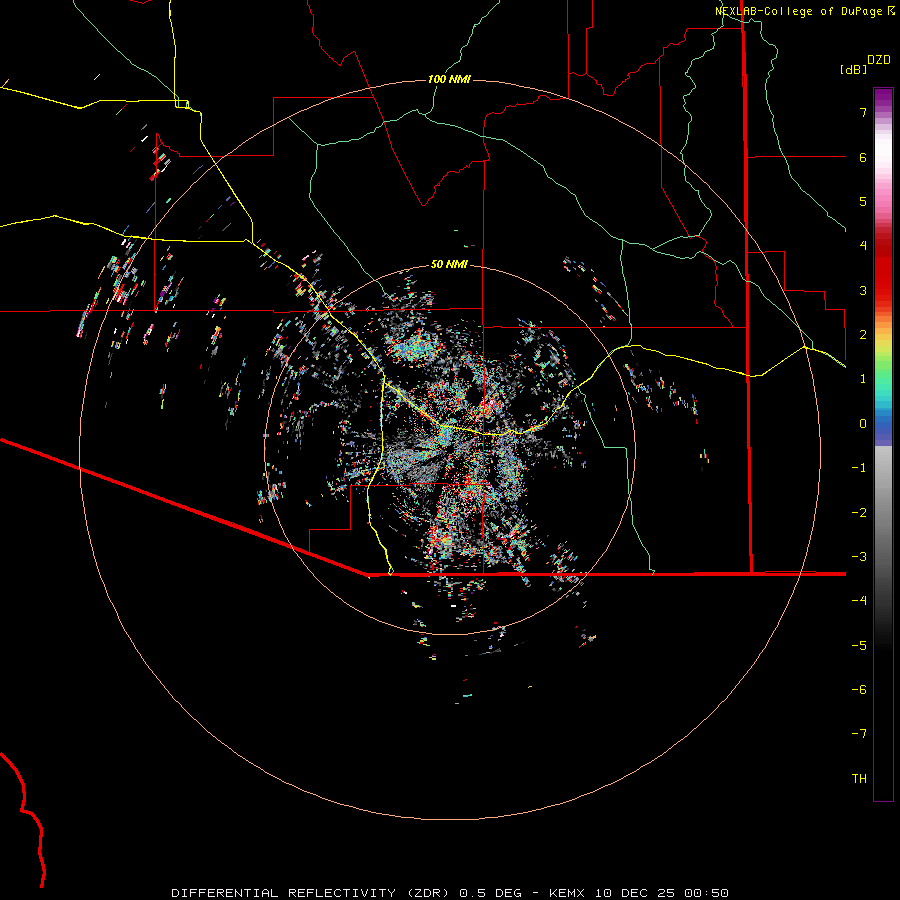Viewport: 900px width, 900px height.
Task: Click the "100 NMI" range ring label
Action: [449, 79]
